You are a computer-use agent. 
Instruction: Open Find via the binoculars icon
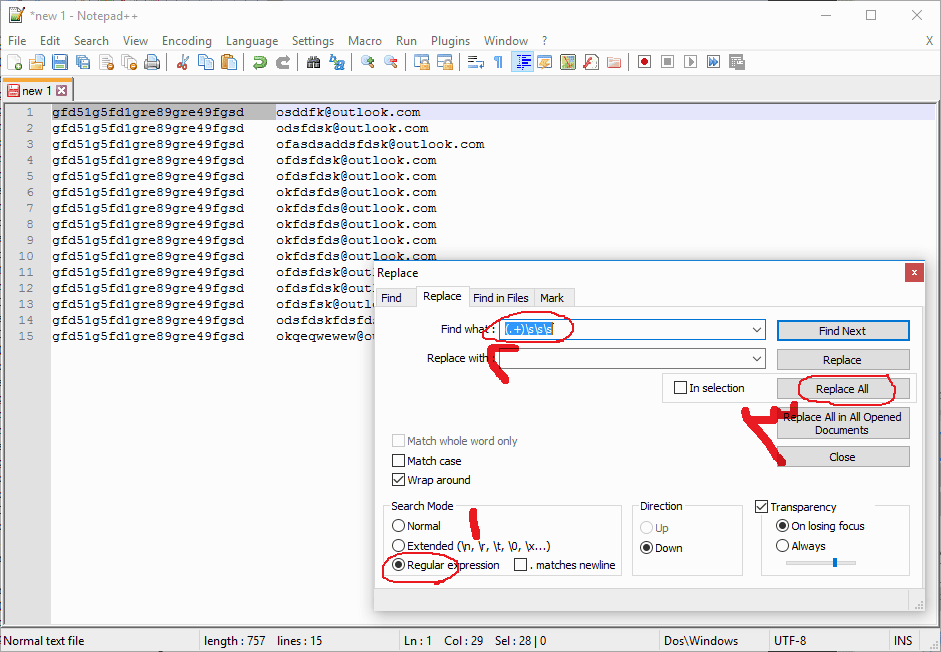click(x=313, y=62)
